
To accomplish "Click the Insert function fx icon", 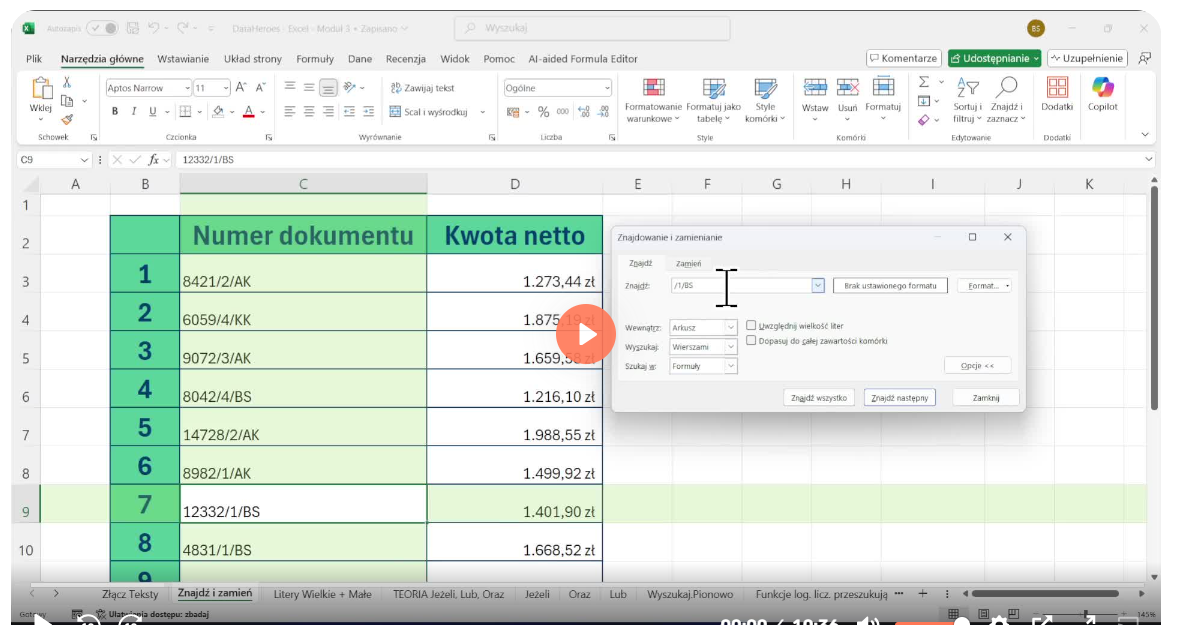I will (154, 160).
